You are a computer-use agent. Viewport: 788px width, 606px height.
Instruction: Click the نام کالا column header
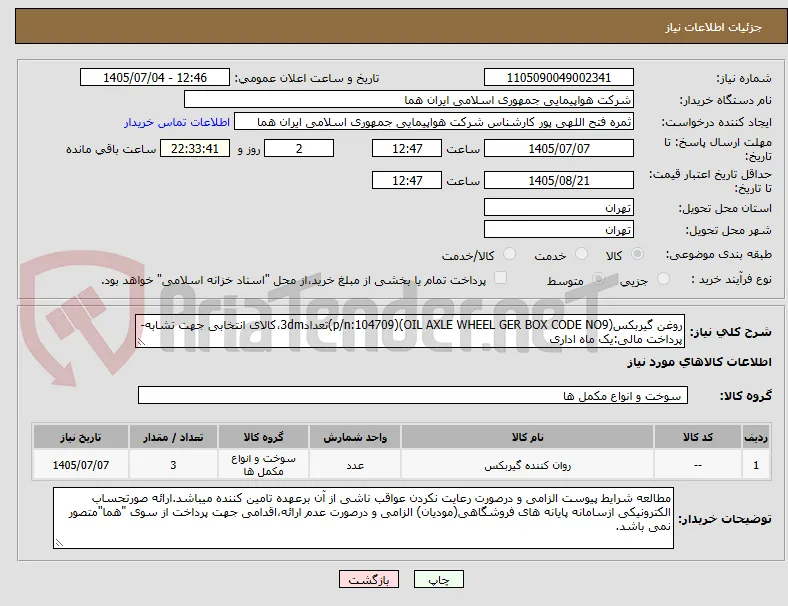point(527,437)
